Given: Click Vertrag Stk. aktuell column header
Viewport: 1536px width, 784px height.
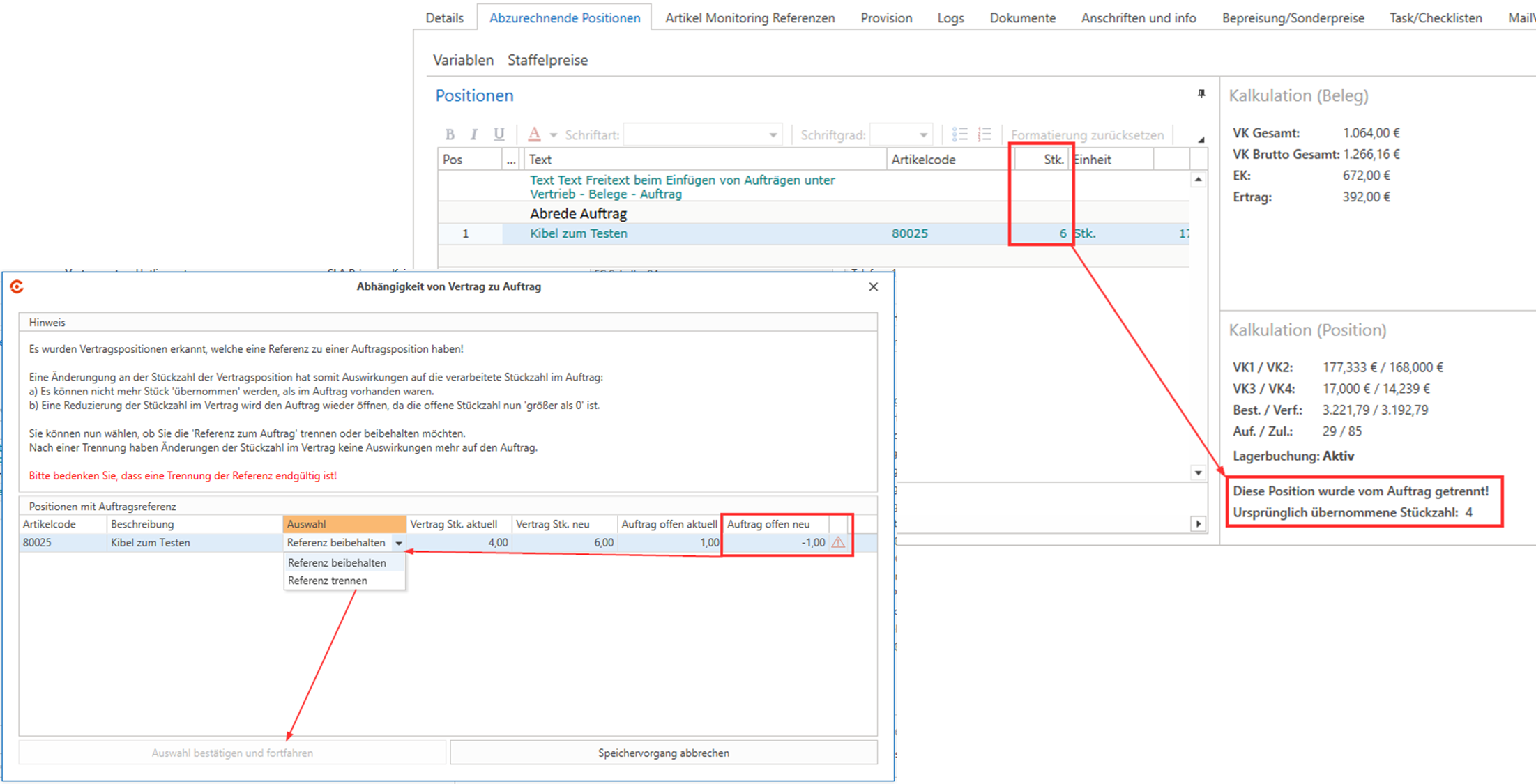Looking at the screenshot, I should [459, 524].
